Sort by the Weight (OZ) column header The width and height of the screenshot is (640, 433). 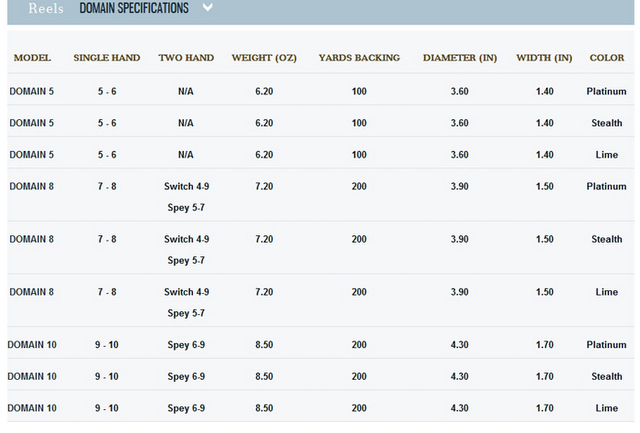pos(264,58)
